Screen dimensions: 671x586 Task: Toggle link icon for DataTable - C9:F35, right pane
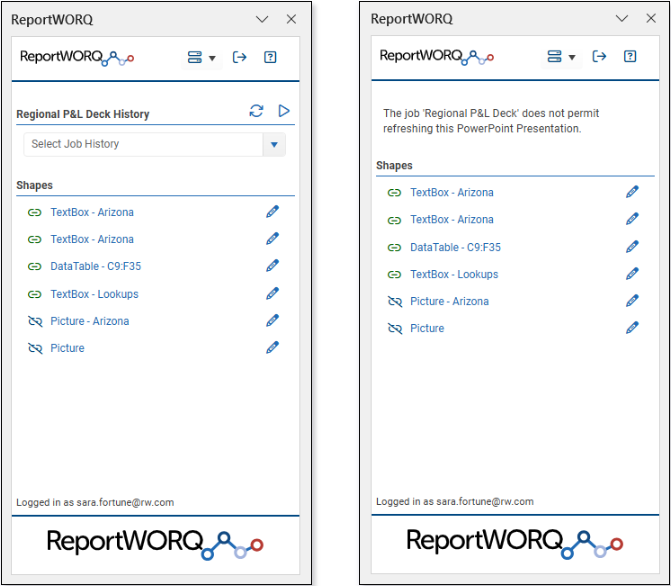tap(394, 247)
